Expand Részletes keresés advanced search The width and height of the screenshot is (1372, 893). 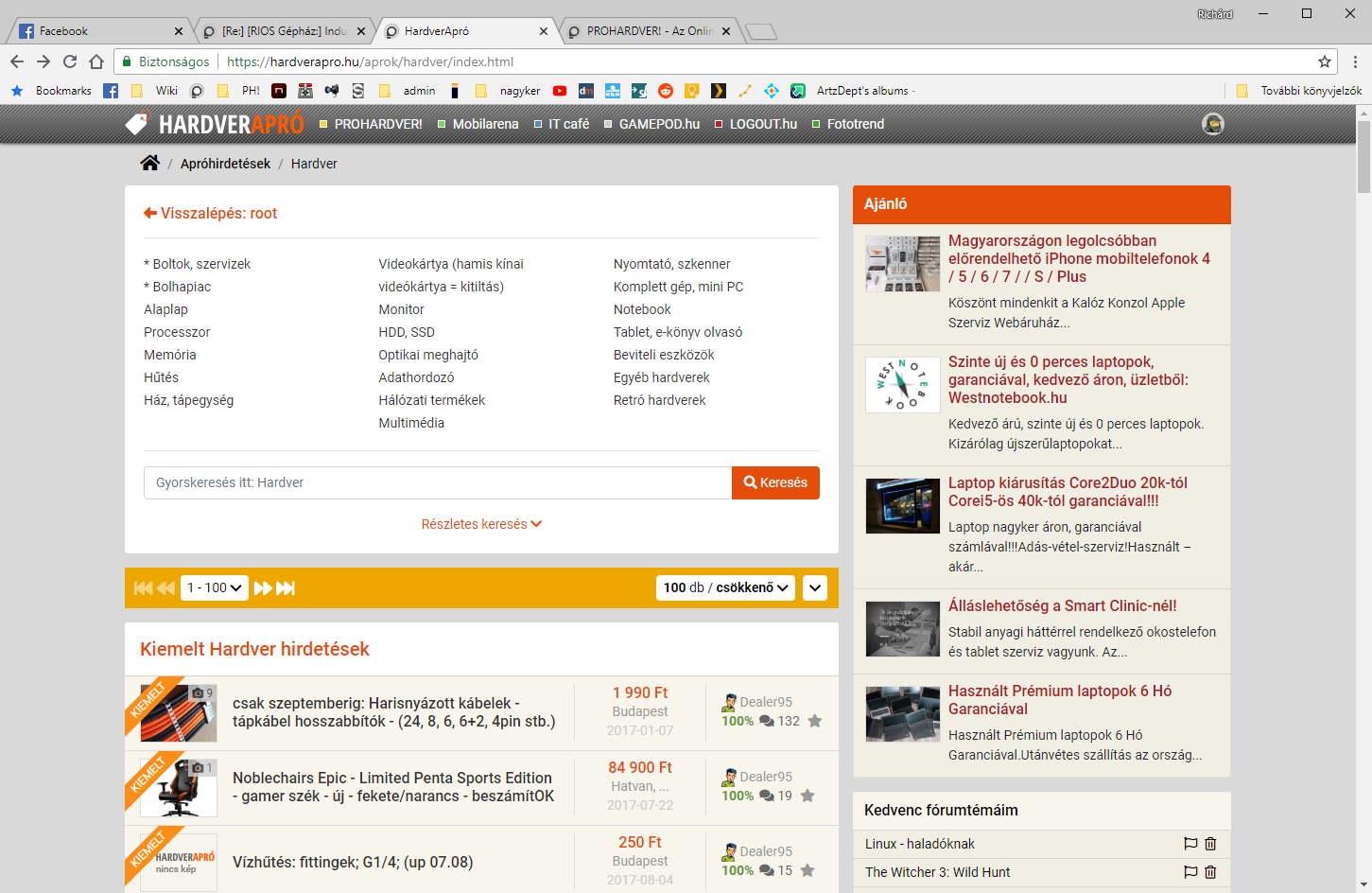(481, 524)
